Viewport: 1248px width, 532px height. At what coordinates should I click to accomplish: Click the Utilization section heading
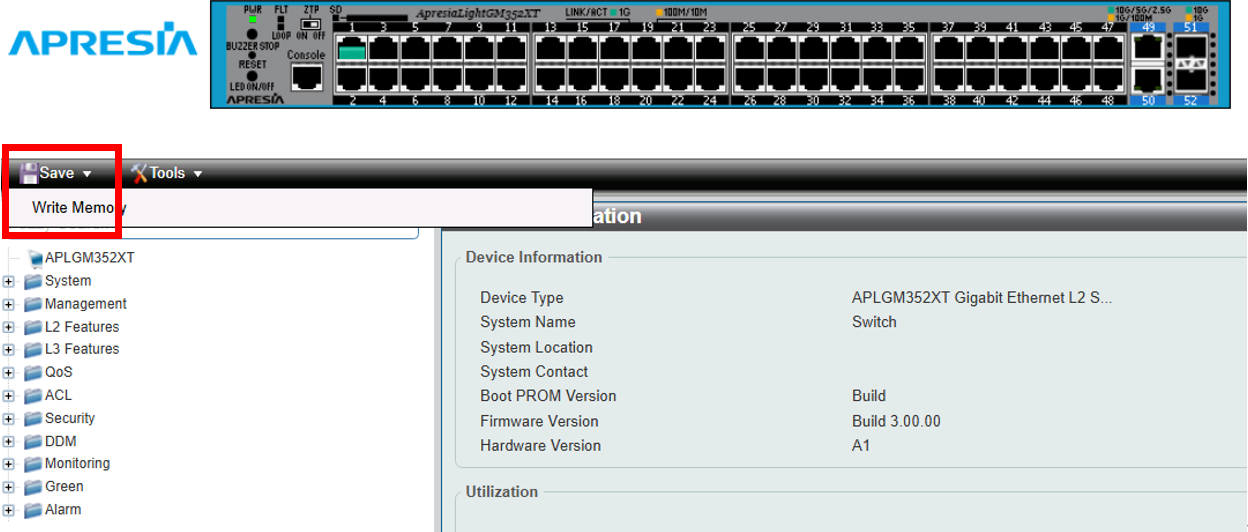click(502, 492)
